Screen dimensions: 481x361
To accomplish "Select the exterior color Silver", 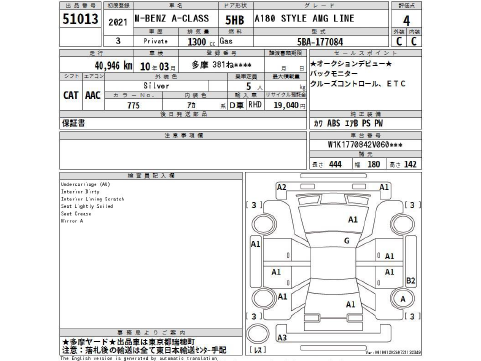I will [x=156, y=86].
